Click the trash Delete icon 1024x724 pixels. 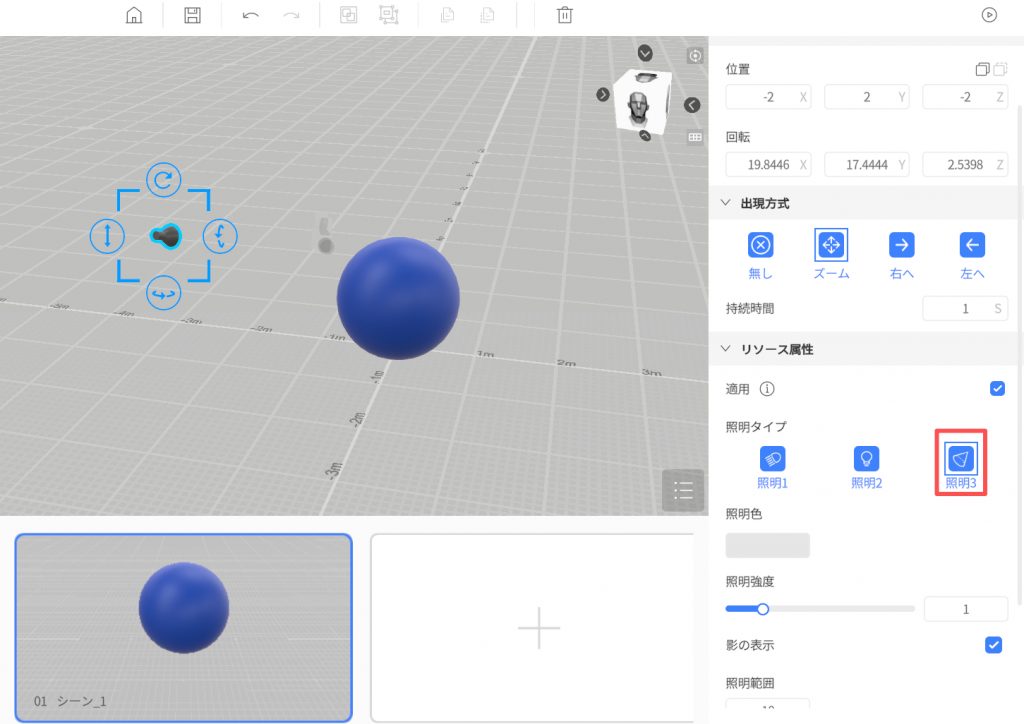coord(565,15)
